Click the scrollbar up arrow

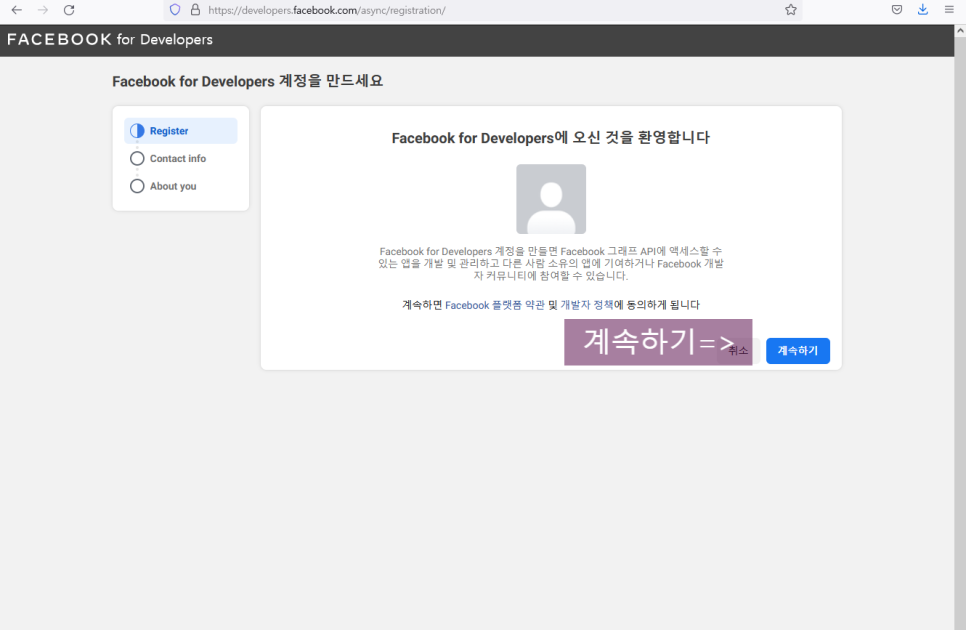[x=960, y=30]
